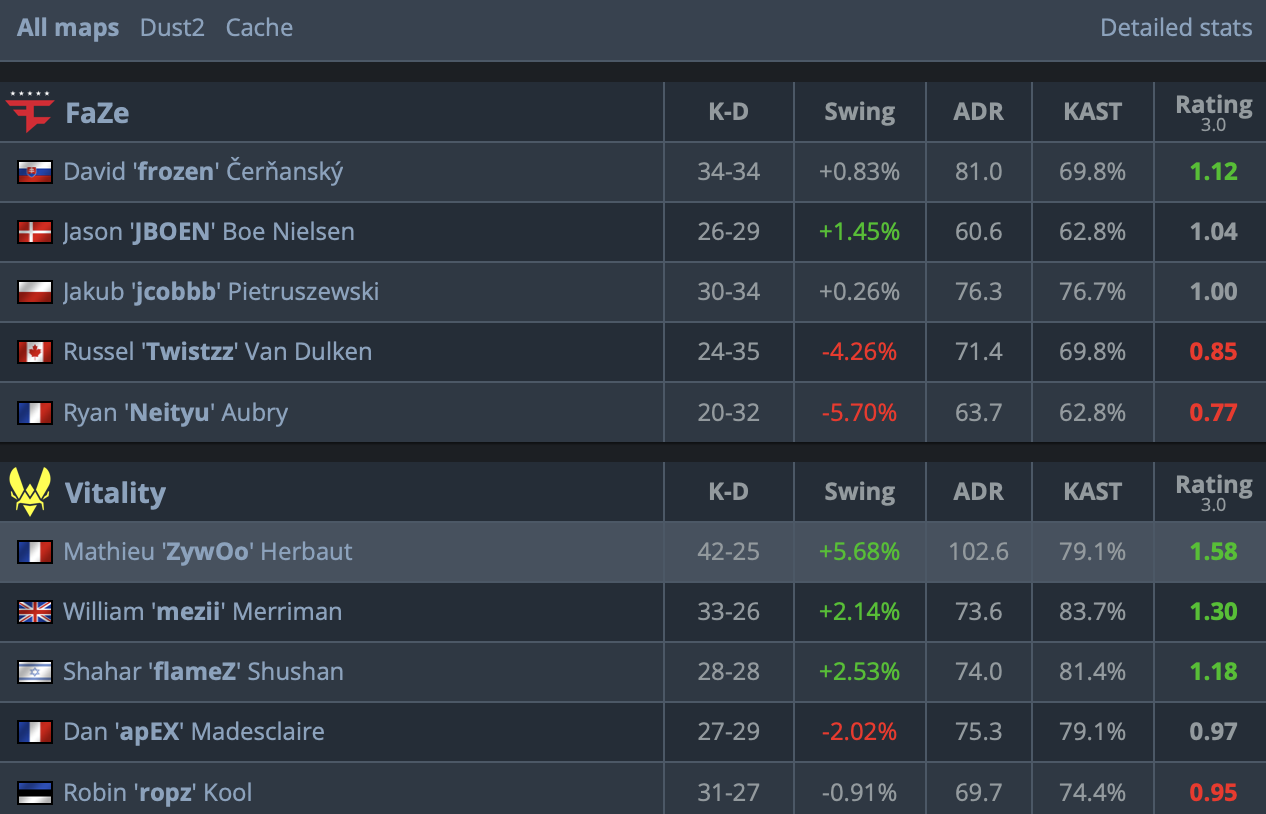Select the All maps tab

[x=68, y=27]
